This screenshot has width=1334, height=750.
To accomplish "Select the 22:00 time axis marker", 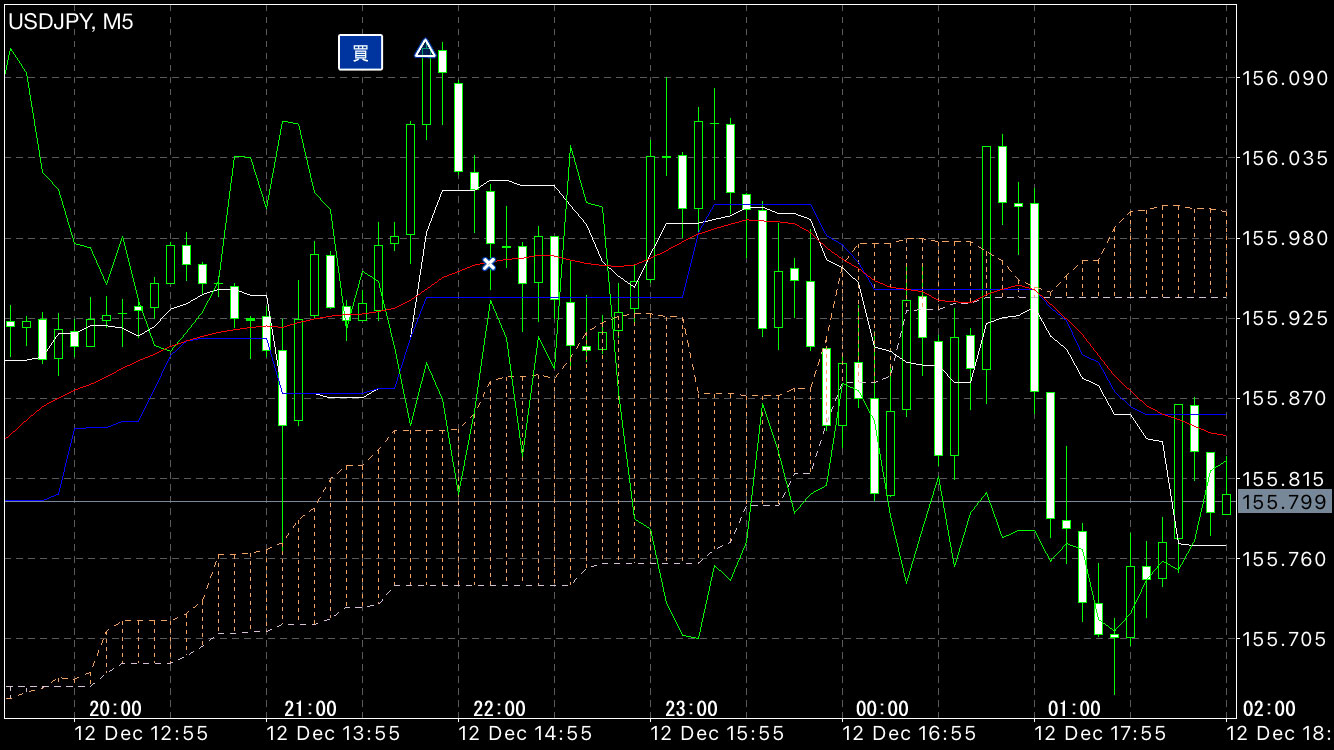I will tap(499, 709).
